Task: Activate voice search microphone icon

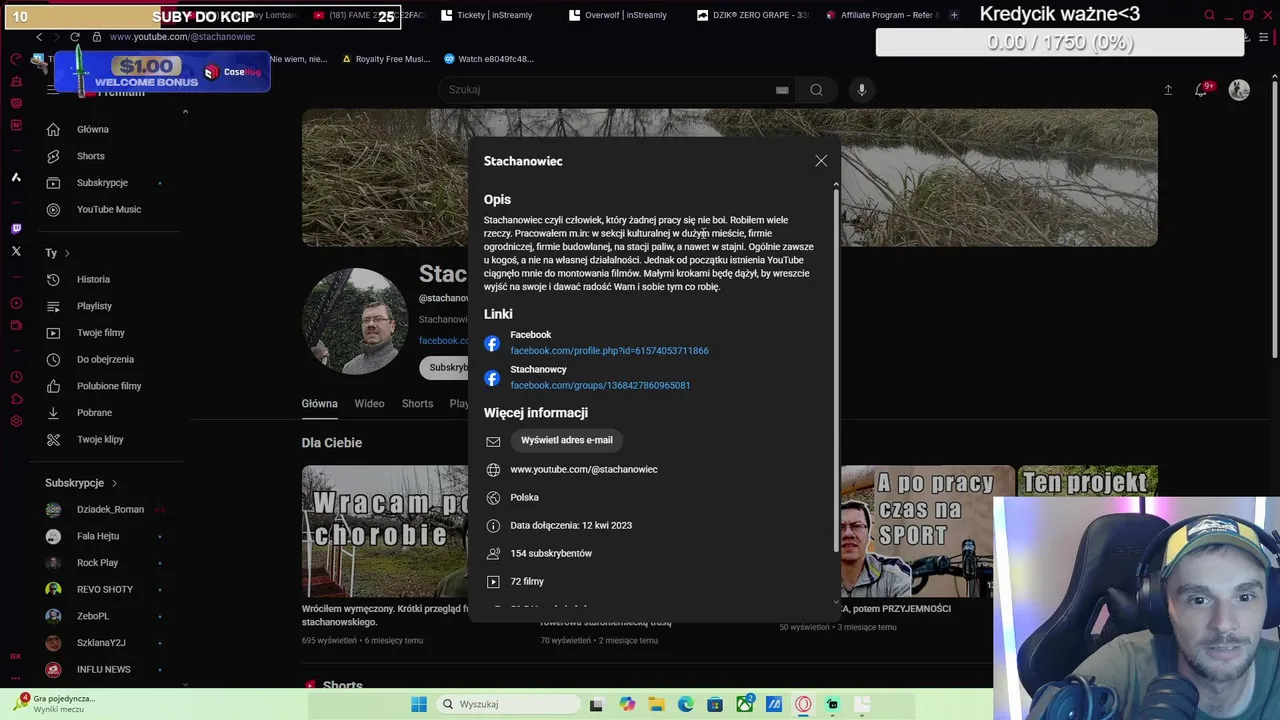Action: (861, 90)
